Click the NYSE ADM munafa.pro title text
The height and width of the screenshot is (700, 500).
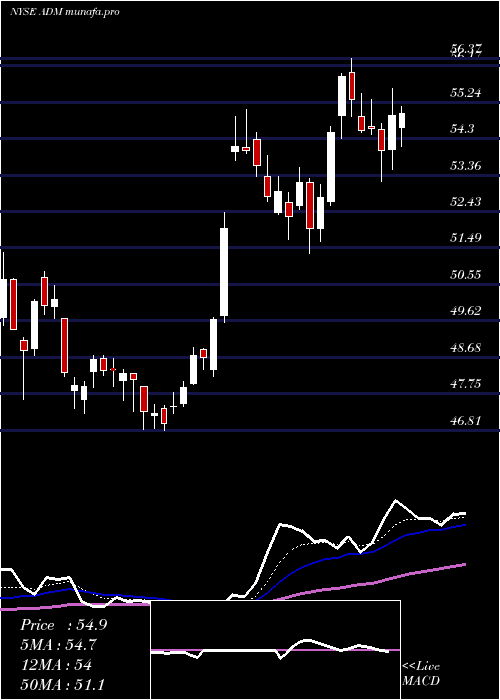click(65, 12)
